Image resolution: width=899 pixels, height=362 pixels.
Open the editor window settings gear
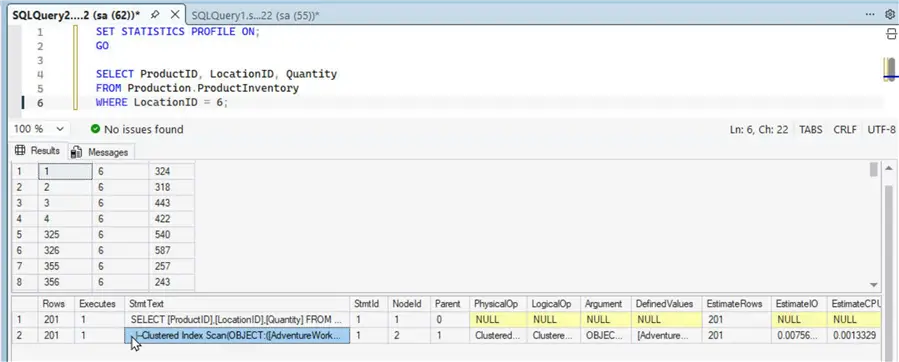pyautogui.click(x=890, y=15)
